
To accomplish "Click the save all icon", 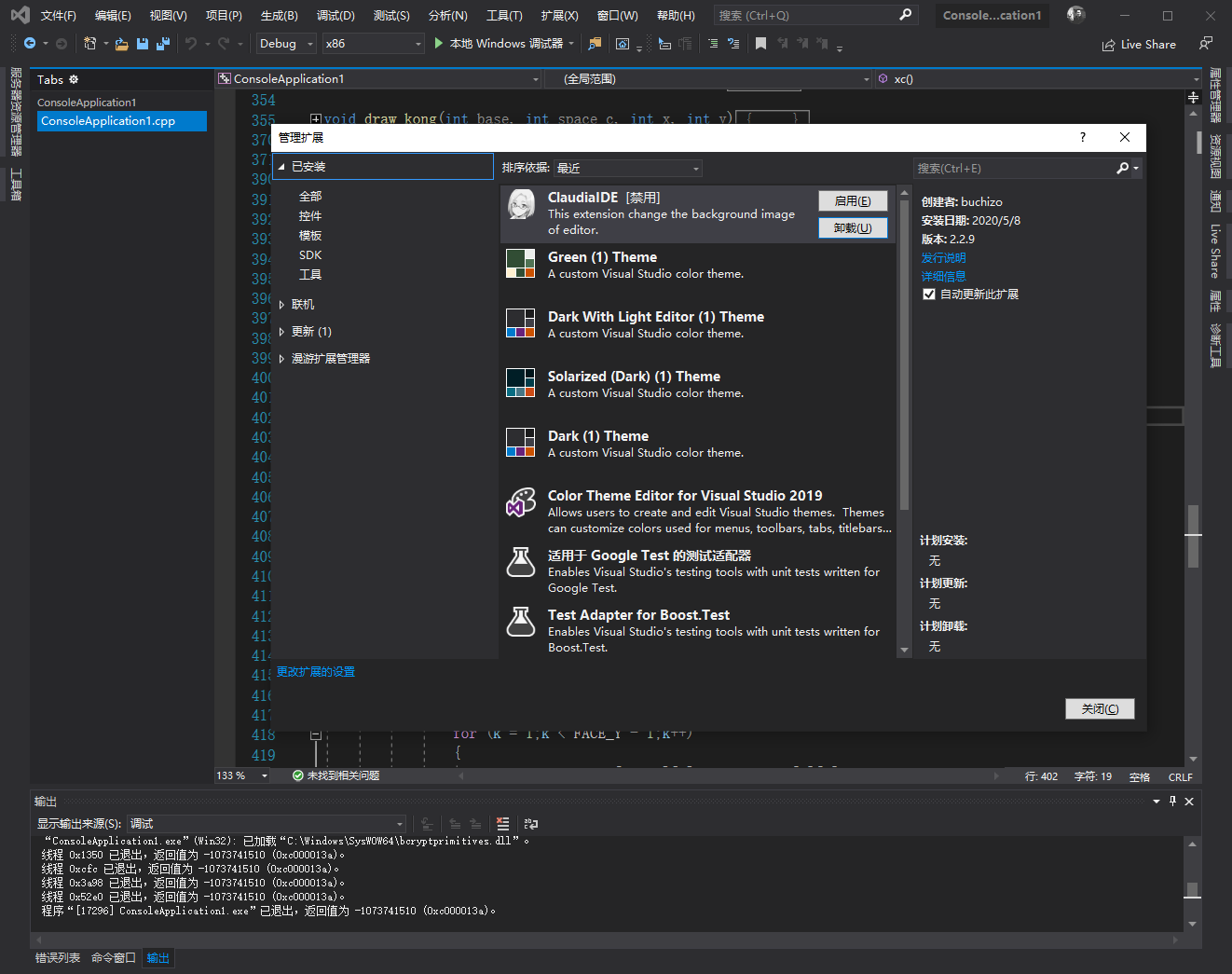I will click(x=163, y=44).
